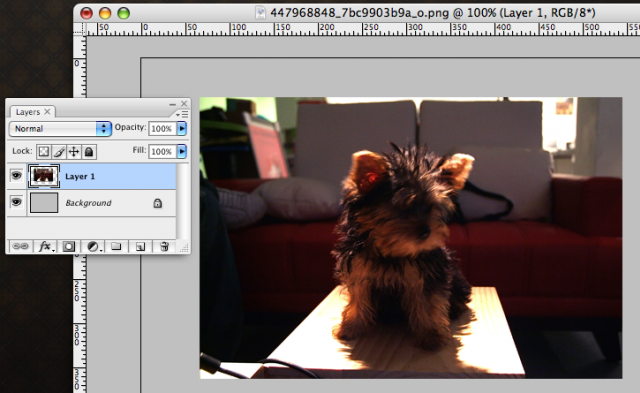
Task: Link layers using chain icon
Action: coord(20,246)
